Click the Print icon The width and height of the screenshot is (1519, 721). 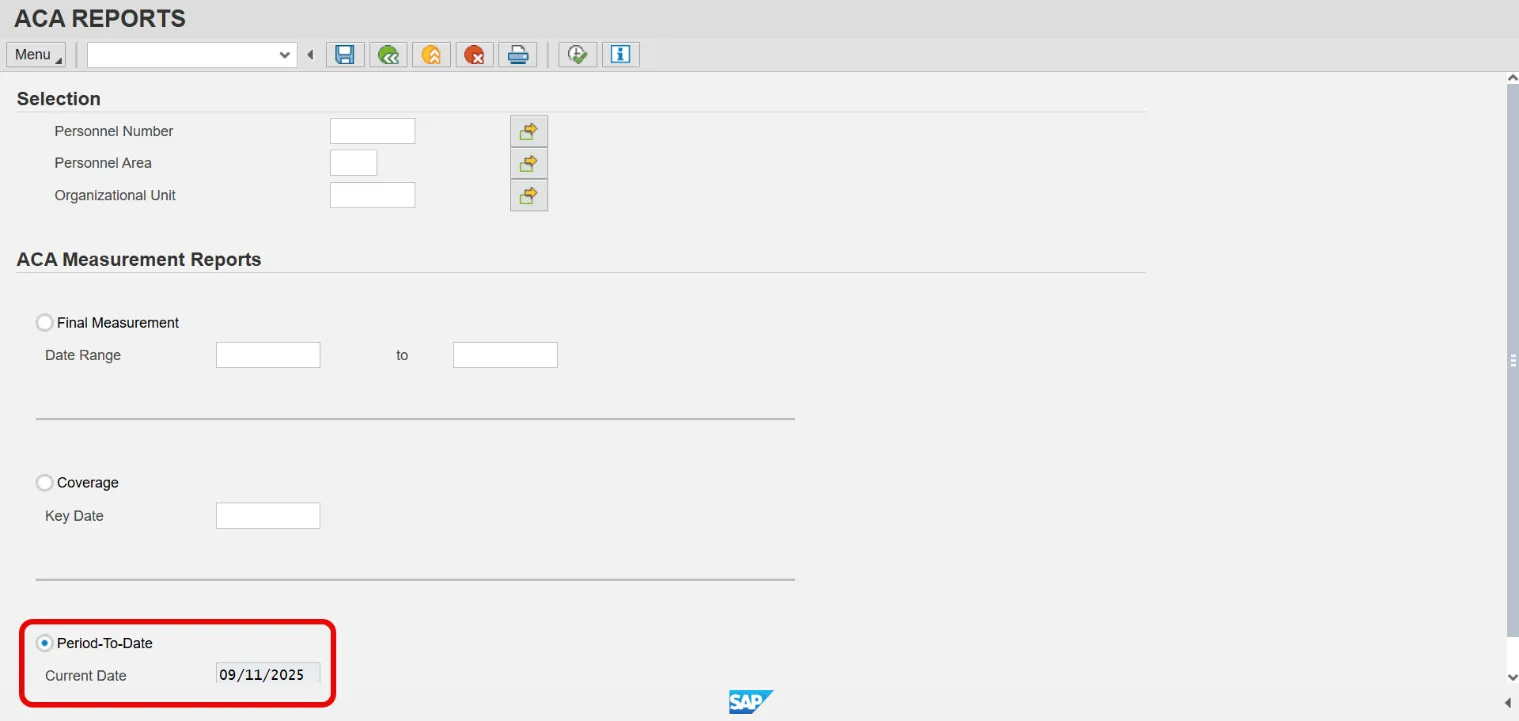pos(518,55)
